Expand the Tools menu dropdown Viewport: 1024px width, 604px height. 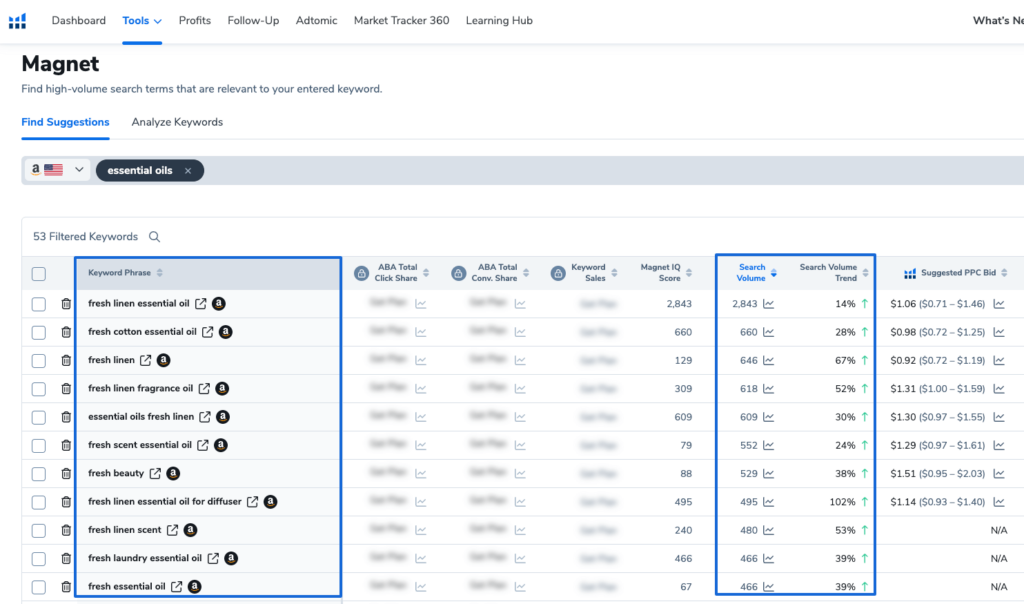tap(142, 21)
